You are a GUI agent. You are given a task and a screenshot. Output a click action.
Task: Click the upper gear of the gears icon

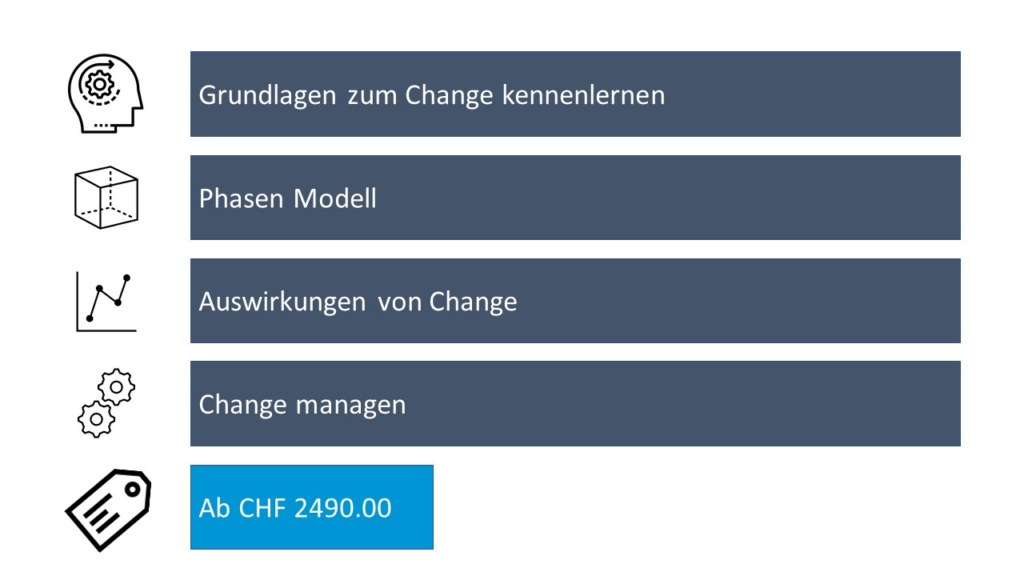pyautogui.click(x=116, y=387)
